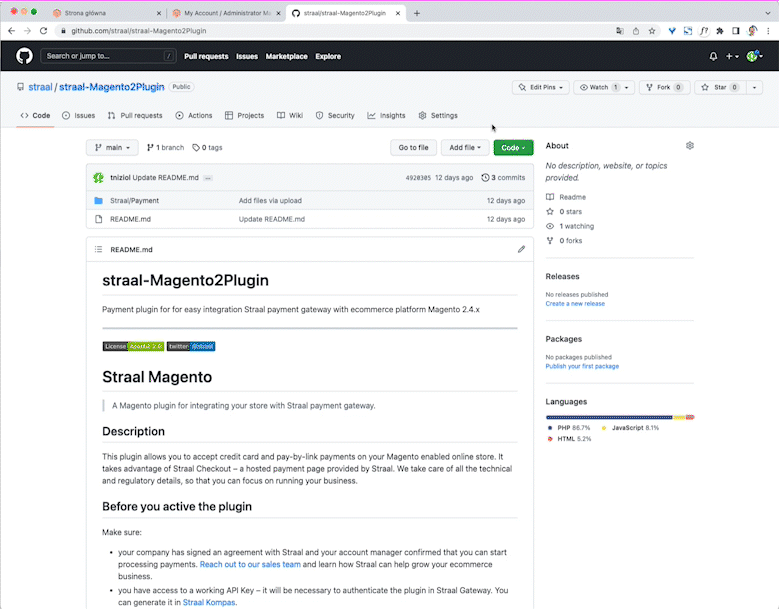Image resolution: width=779 pixels, height=609 pixels.
Task: Open the Edit Pins dropdown
Action: tap(541, 87)
